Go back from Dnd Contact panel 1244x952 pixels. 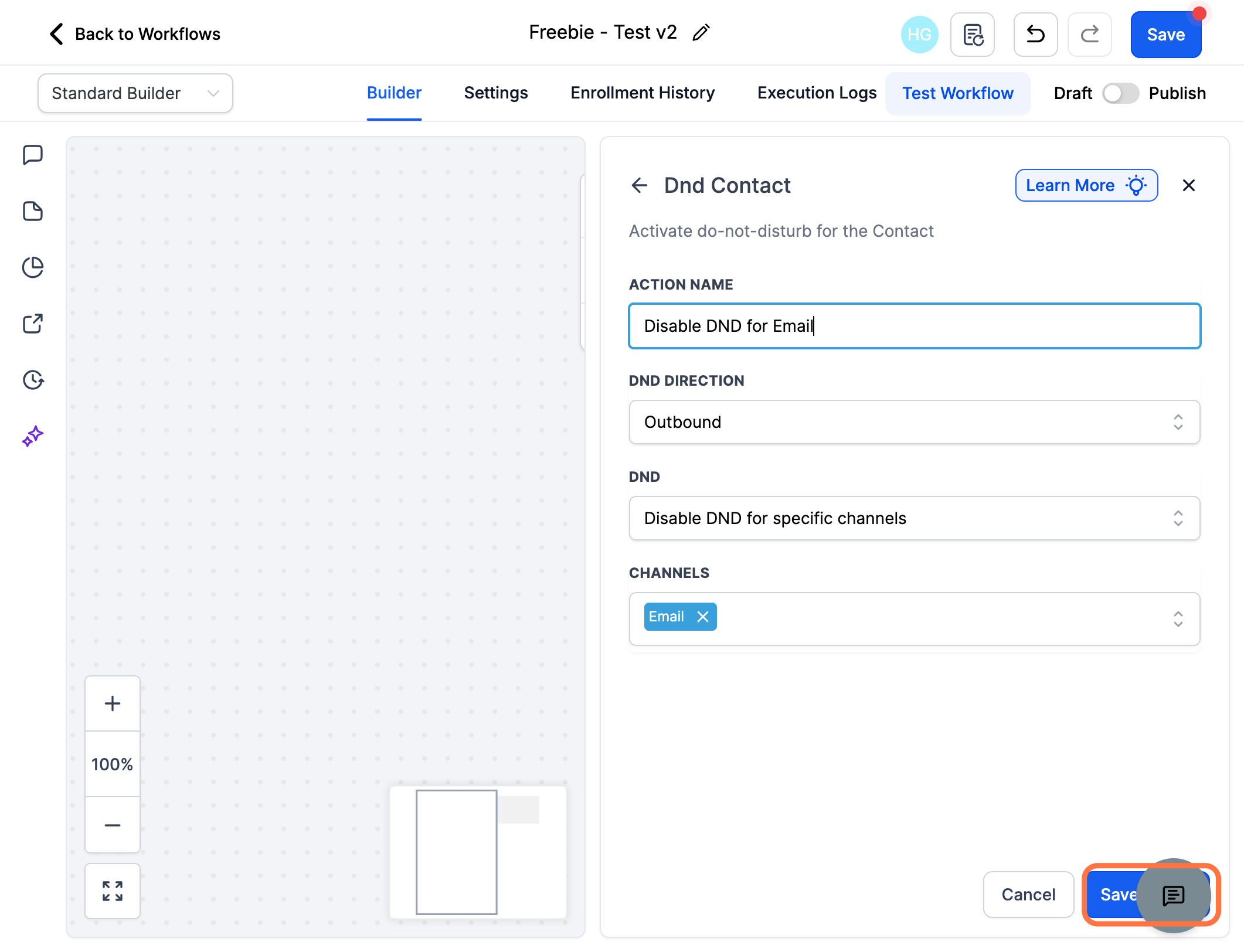coord(640,185)
